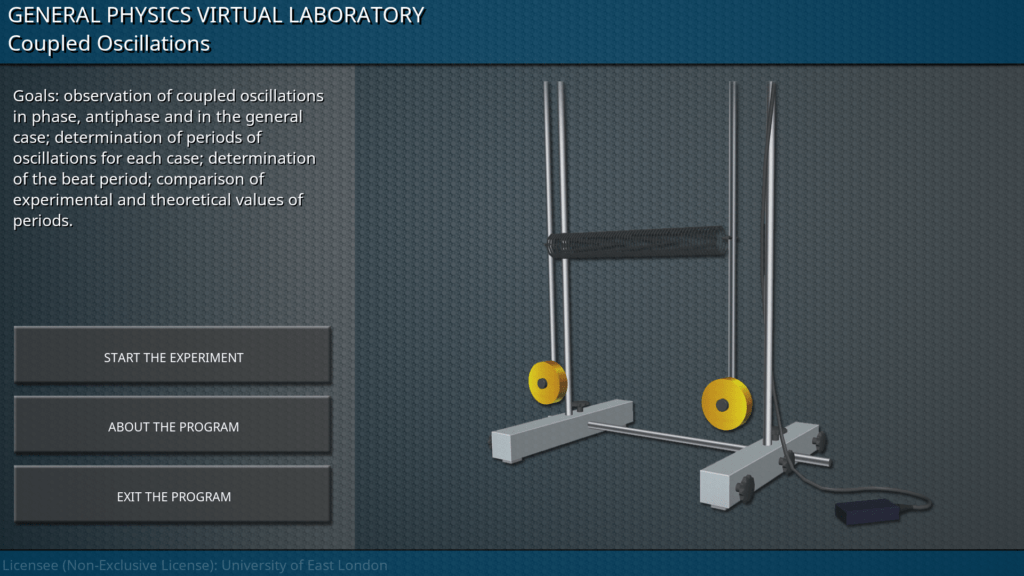The width and height of the screenshot is (1024, 576).
Task: Click the thin rod above right pendulum disc
Action: [733, 300]
